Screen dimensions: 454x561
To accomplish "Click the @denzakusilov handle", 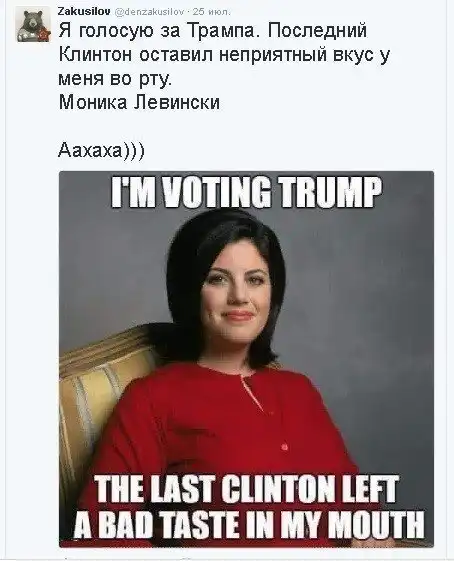I will coord(150,12).
